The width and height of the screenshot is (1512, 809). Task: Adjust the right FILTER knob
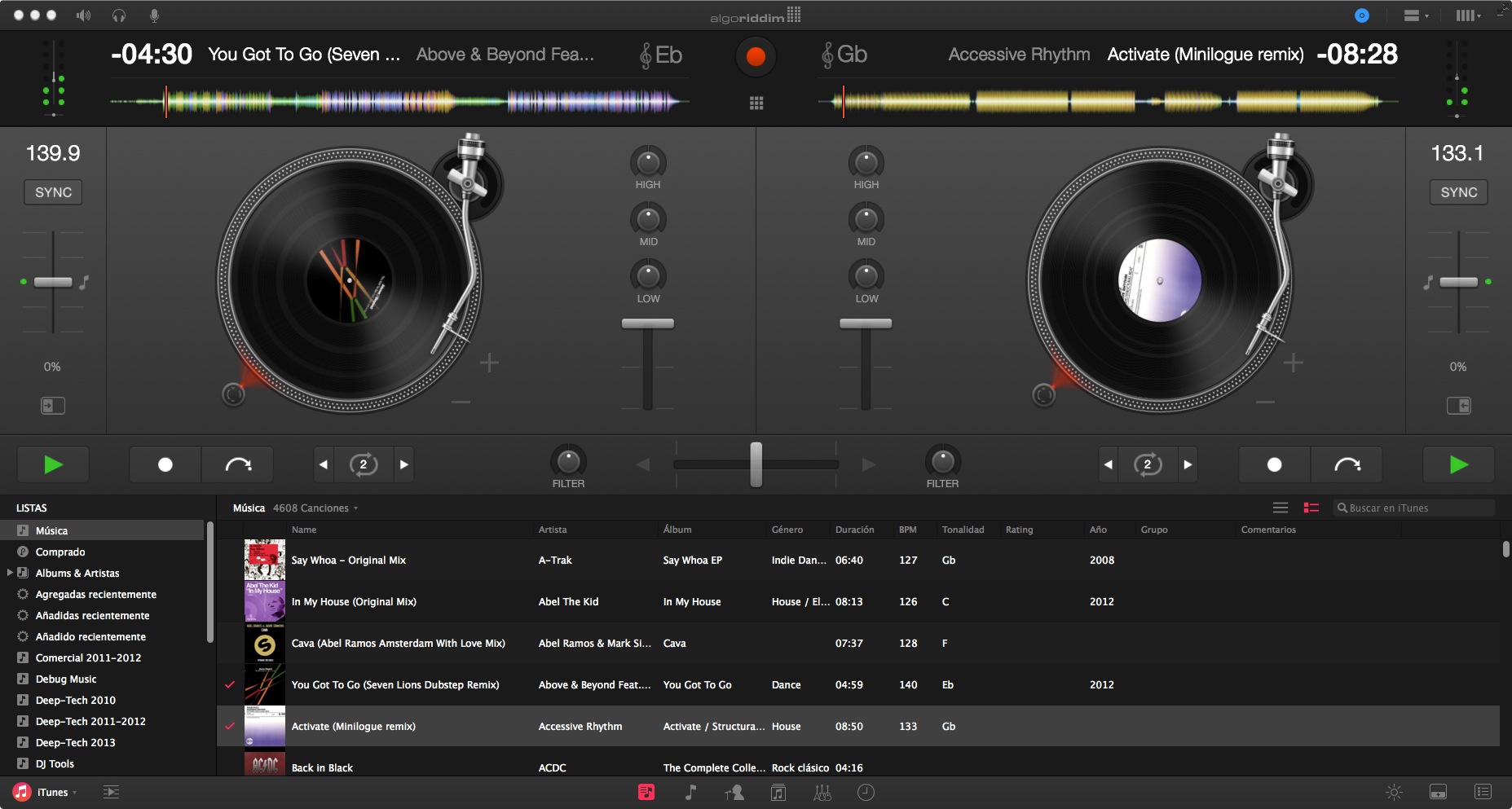click(x=943, y=461)
